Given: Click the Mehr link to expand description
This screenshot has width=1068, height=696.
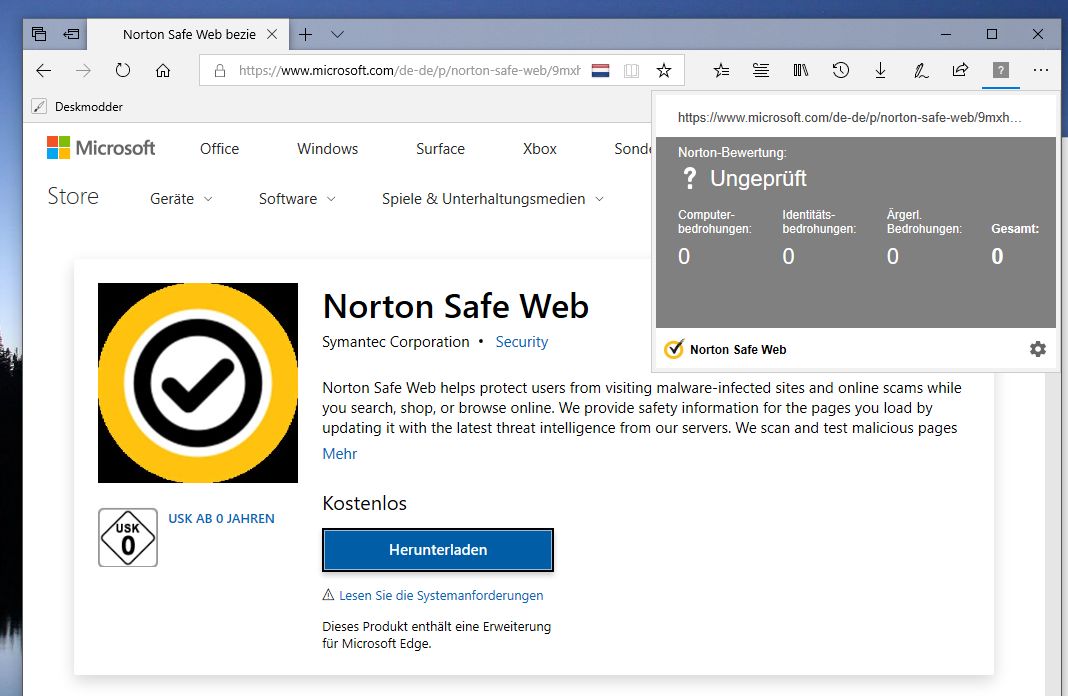Looking at the screenshot, I should [x=339, y=454].
